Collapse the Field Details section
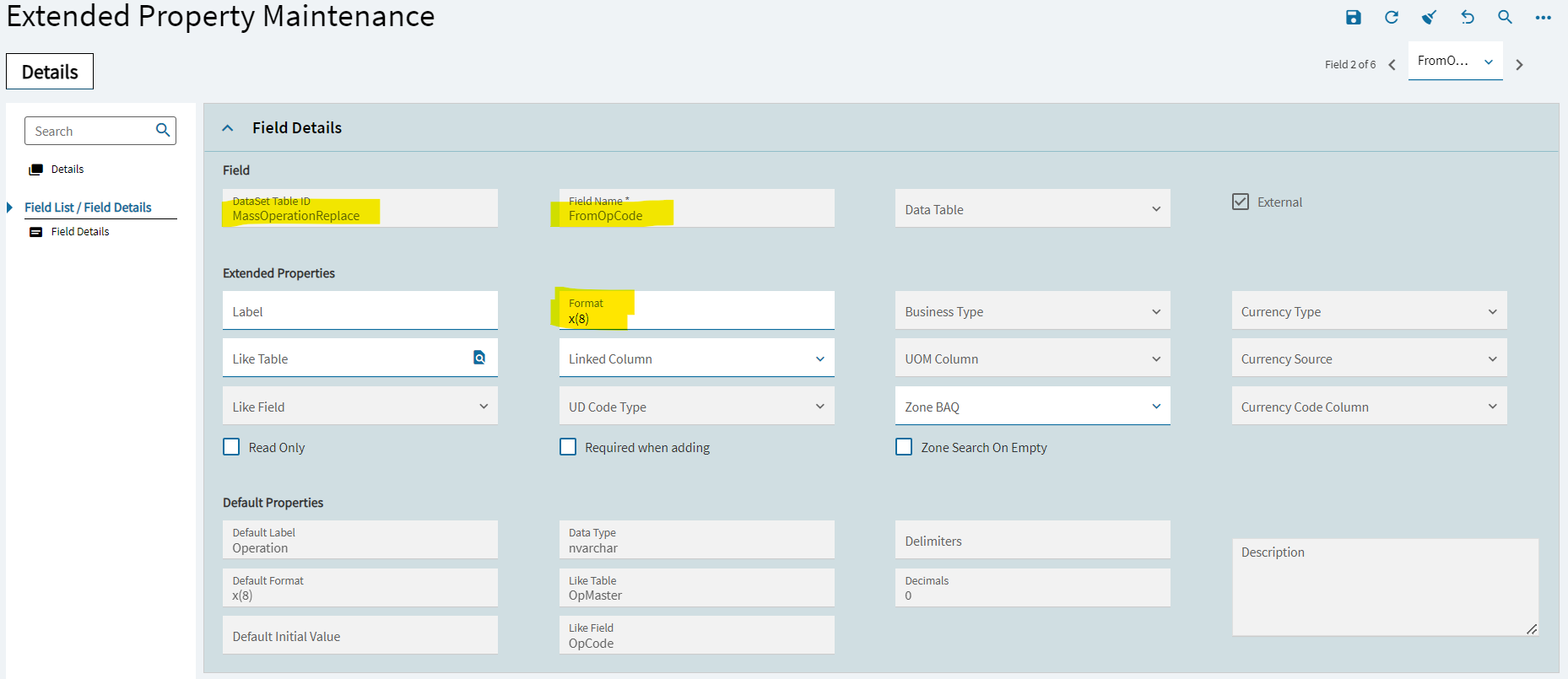Viewport: 1568px width, 679px height. 227,128
